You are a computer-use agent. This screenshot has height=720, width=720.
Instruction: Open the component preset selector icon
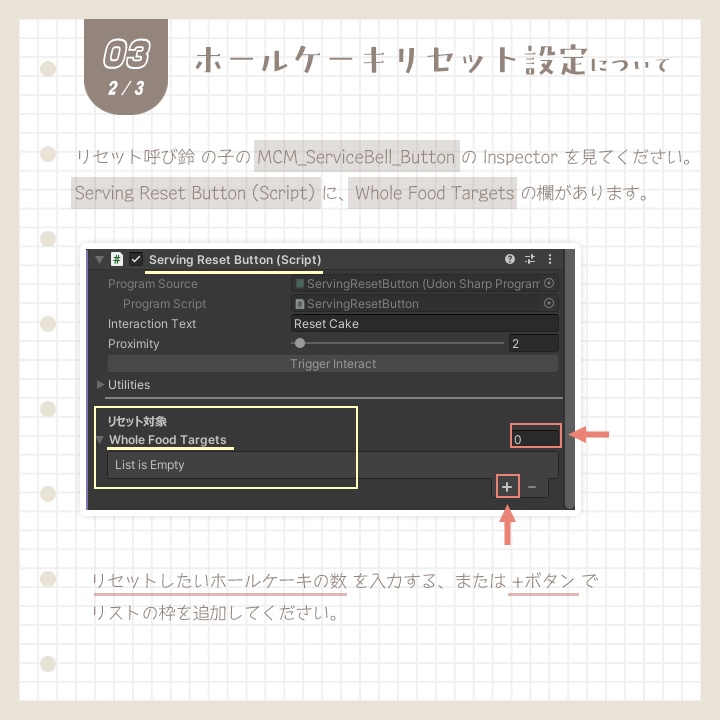530,259
